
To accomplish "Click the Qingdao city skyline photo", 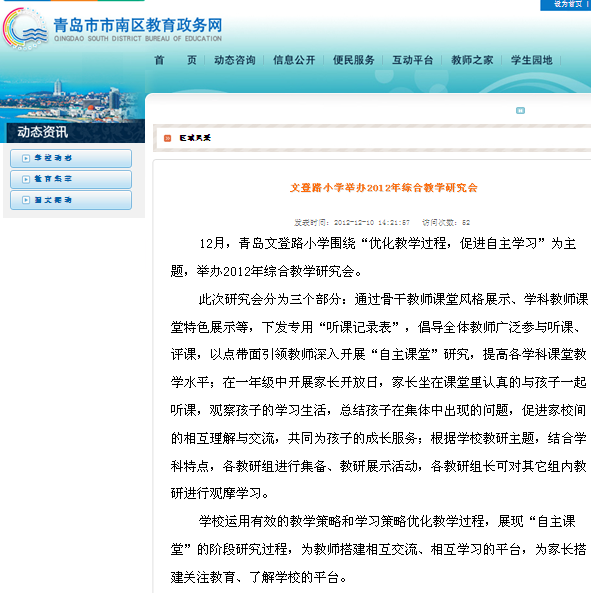I will coord(72,100).
